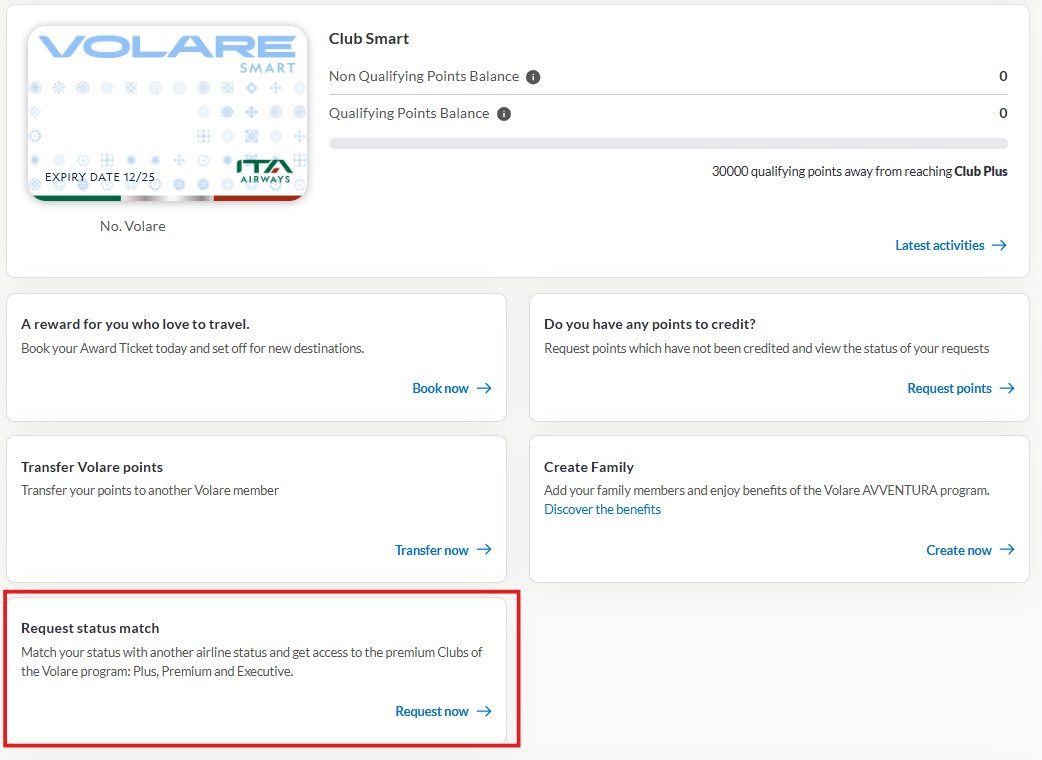Click info icon beside Non Qualifying Points Balance
The image size is (1042, 760).
pos(533,77)
